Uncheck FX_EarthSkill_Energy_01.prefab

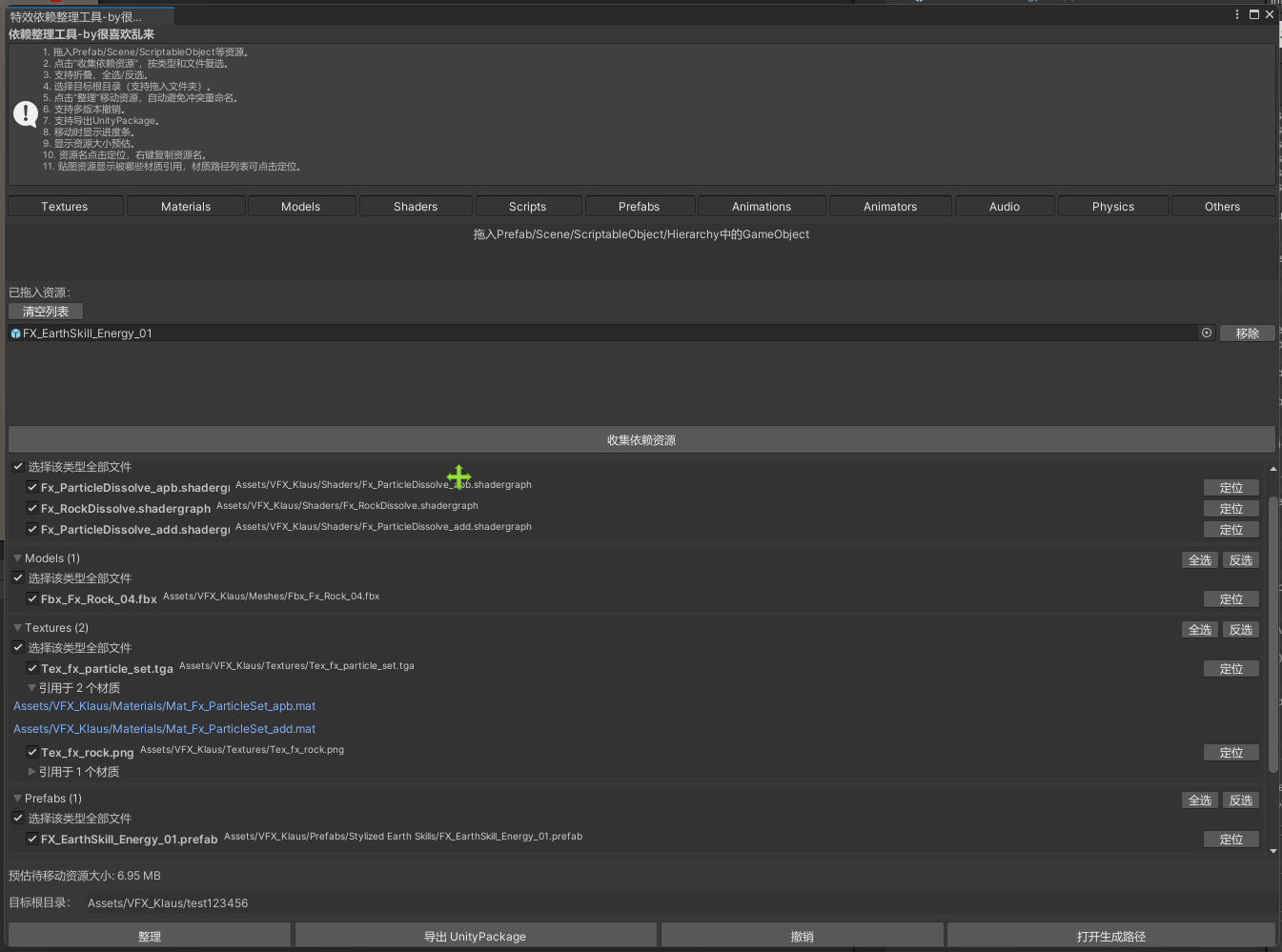coord(32,839)
